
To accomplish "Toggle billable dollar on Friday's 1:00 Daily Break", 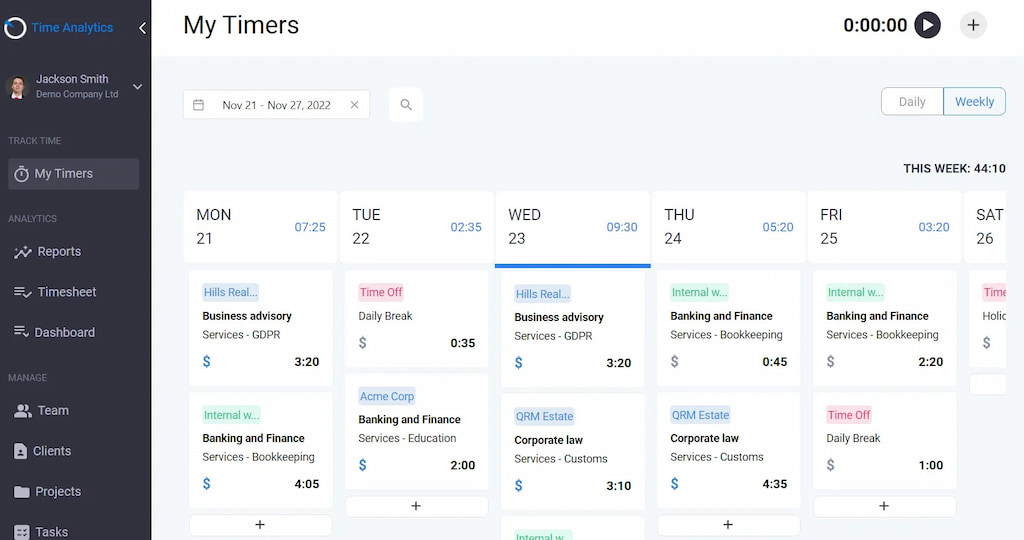I will [x=831, y=465].
